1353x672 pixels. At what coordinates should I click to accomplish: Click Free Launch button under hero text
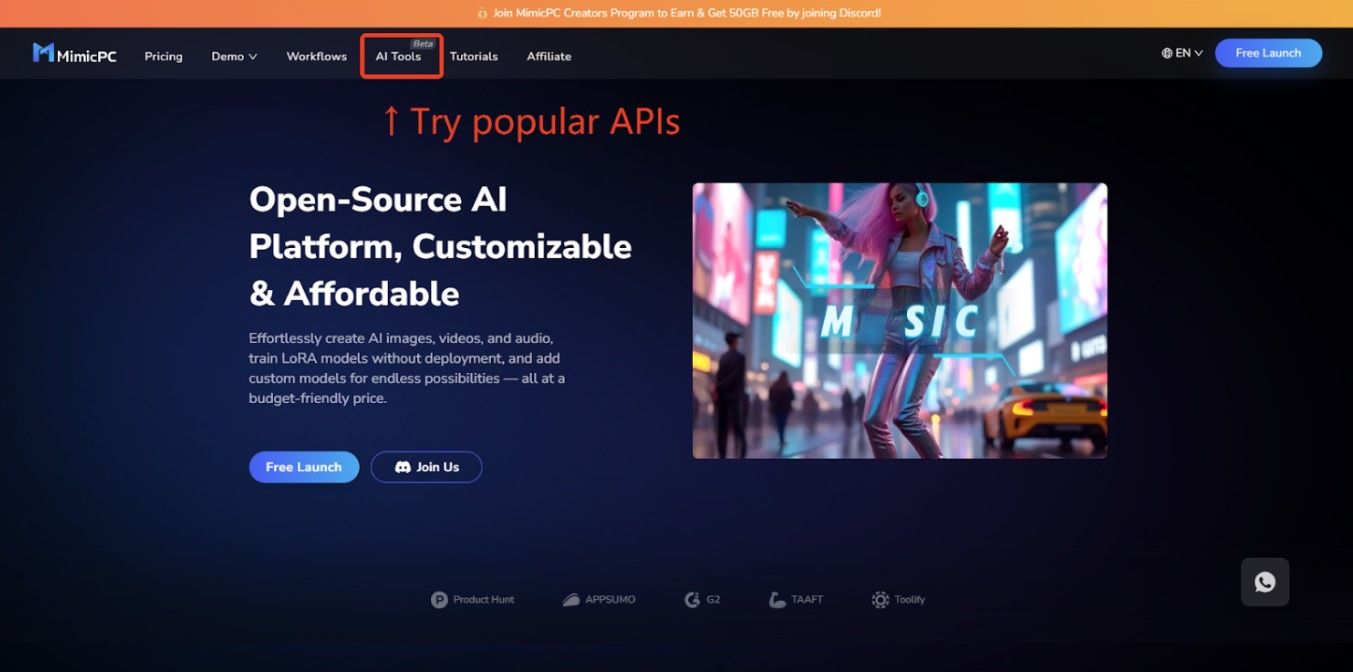(x=304, y=467)
